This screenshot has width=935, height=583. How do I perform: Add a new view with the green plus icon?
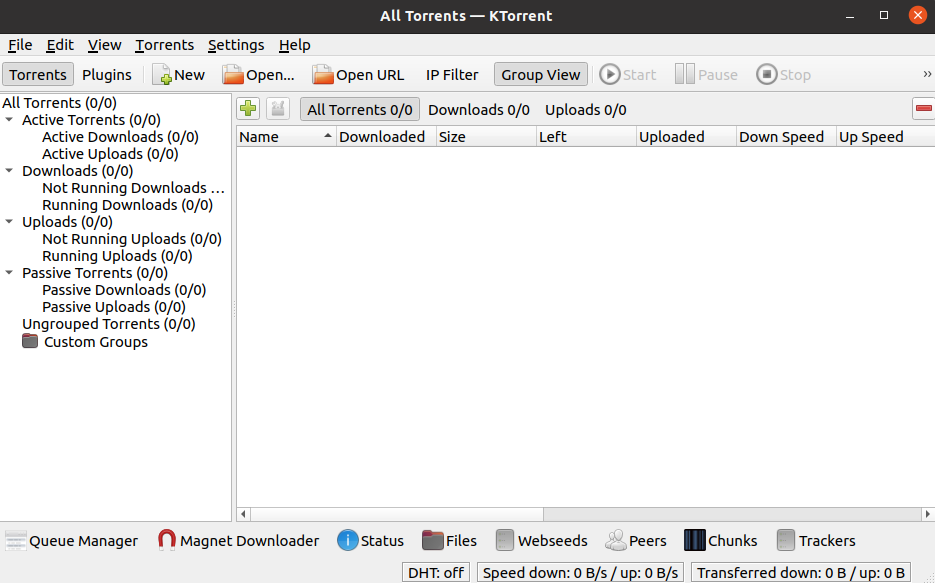(x=247, y=108)
